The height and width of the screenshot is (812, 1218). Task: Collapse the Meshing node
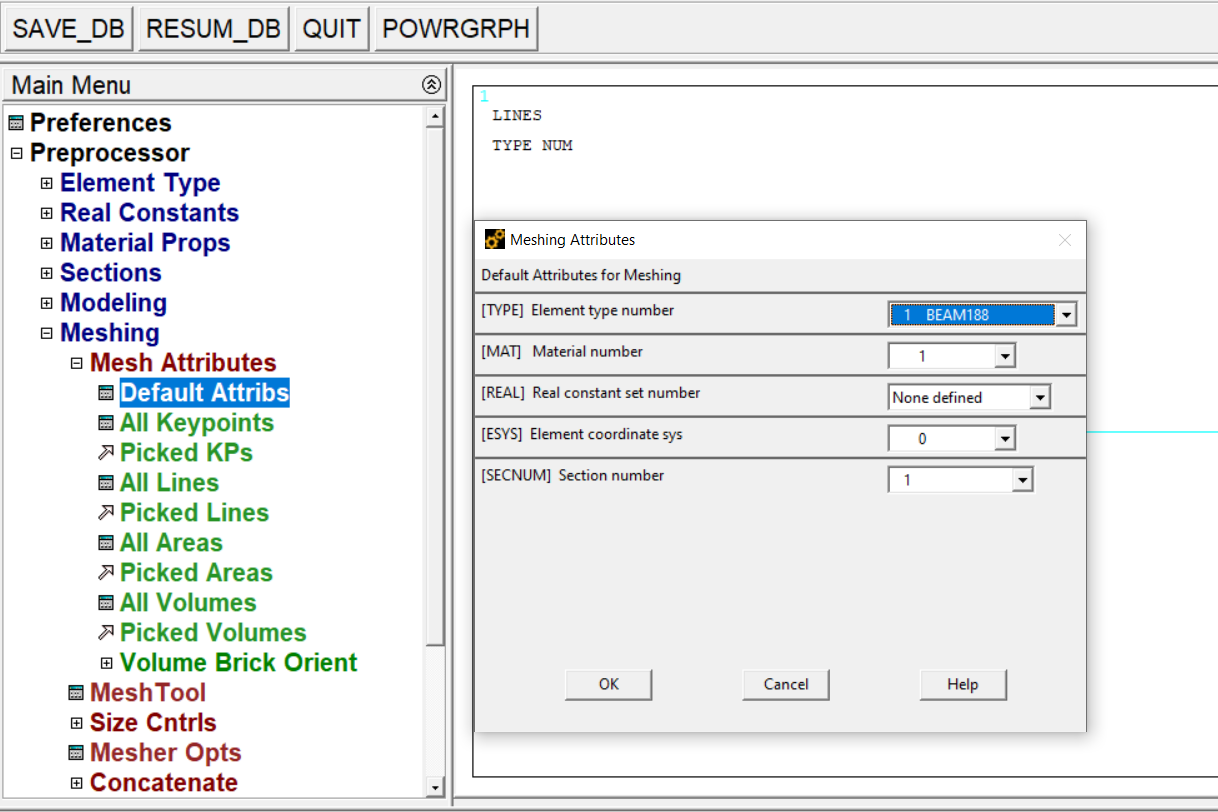[46, 333]
